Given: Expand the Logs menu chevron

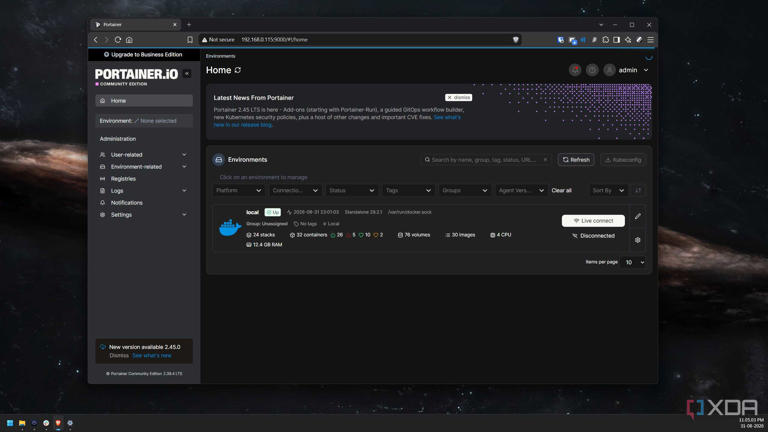Looking at the screenshot, I should coord(184,191).
